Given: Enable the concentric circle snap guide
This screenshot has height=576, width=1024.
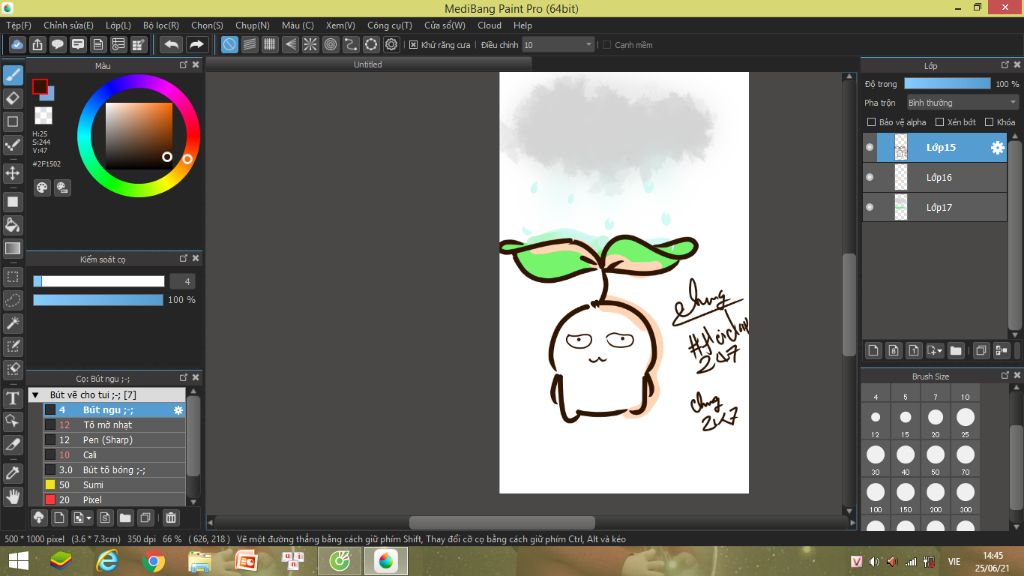Looking at the screenshot, I should pyautogui.click(x=330, y=44).
